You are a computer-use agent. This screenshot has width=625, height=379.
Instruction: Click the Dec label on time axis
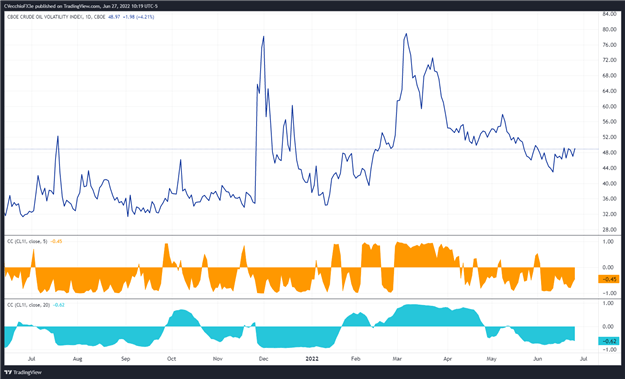[x=263, y=359]
